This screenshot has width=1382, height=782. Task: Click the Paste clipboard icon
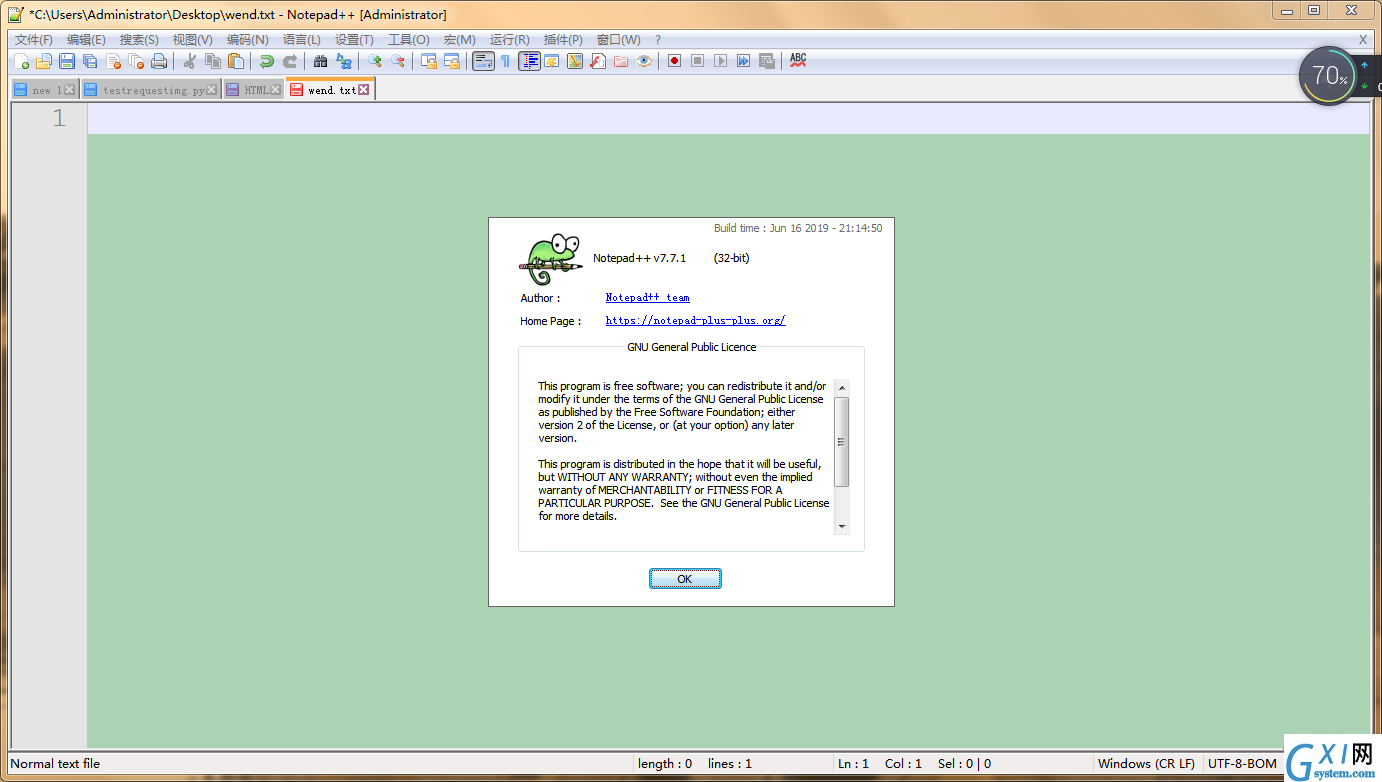point(236,61)
